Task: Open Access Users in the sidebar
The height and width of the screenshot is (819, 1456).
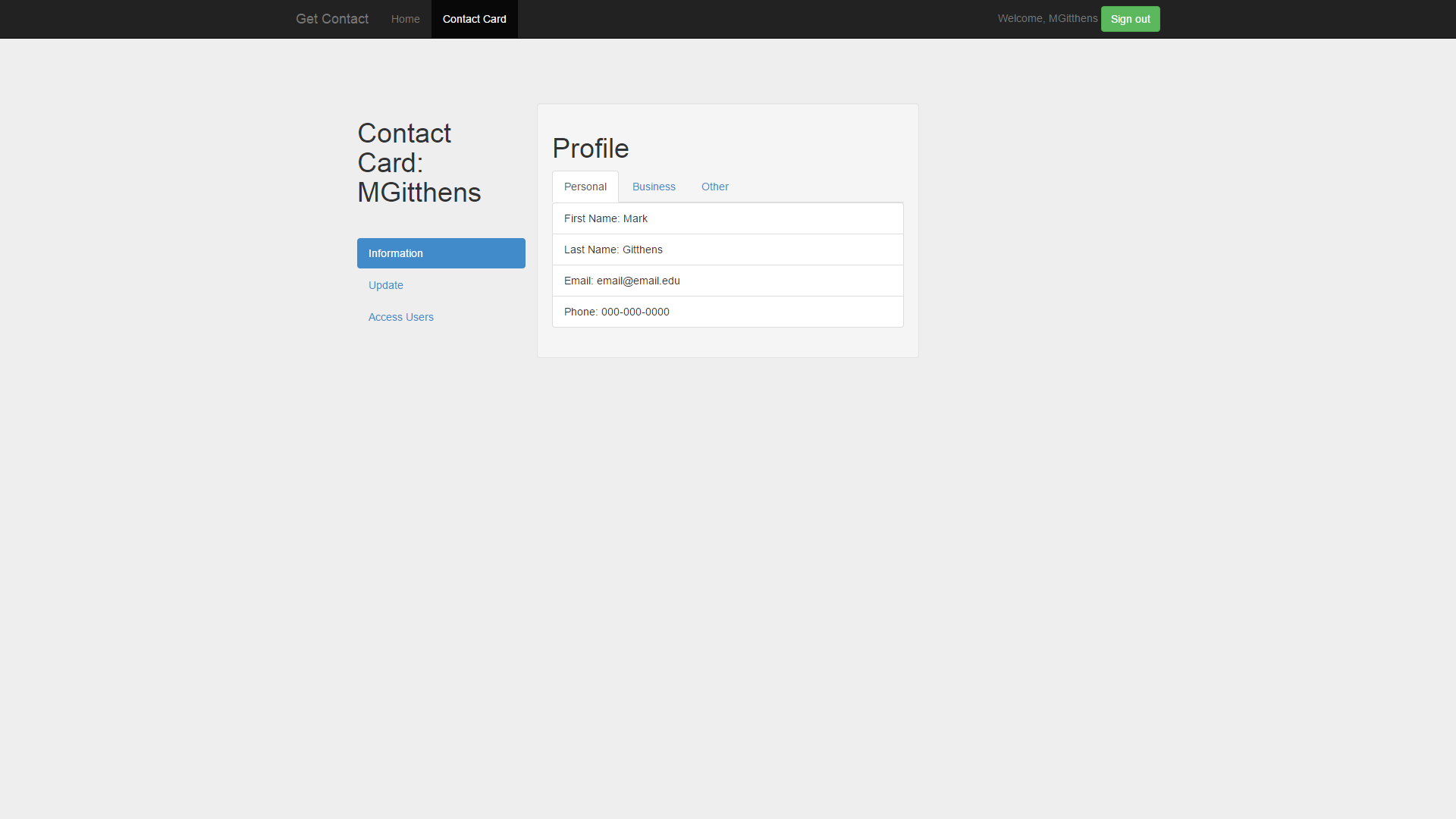Action: coord(400,317)
